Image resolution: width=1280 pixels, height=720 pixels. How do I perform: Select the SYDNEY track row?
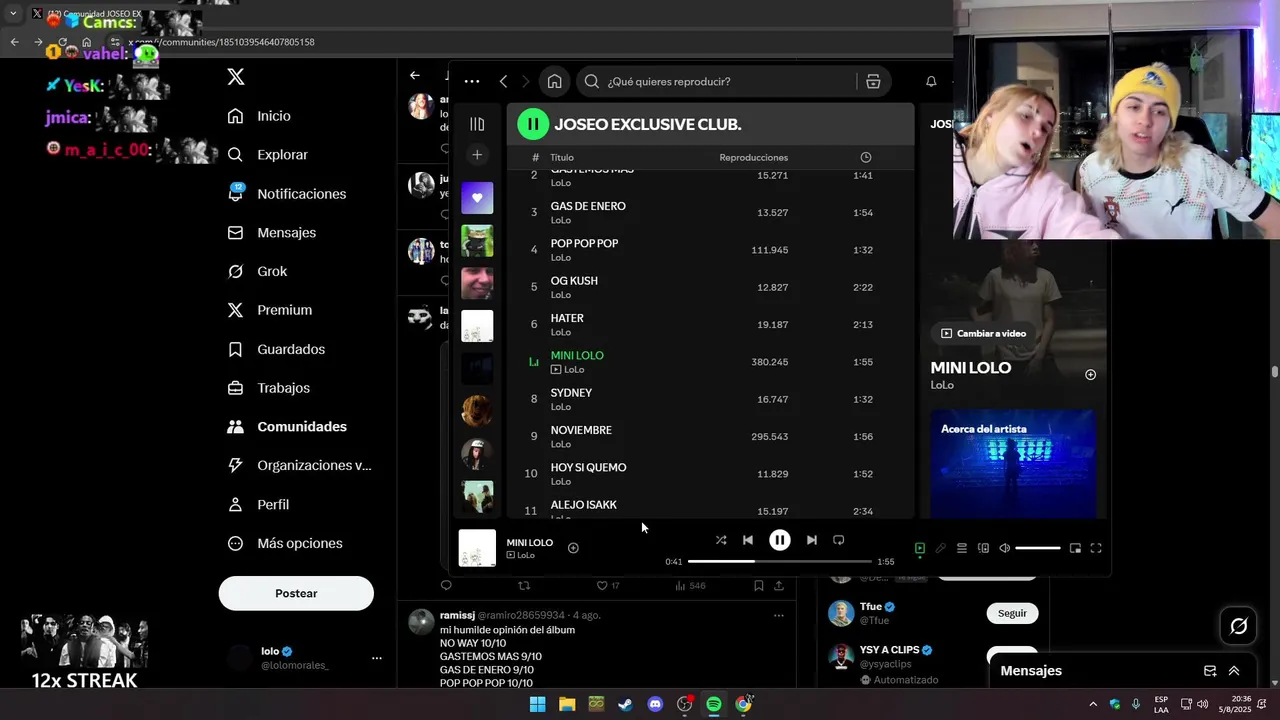click(x=710, y=399)
